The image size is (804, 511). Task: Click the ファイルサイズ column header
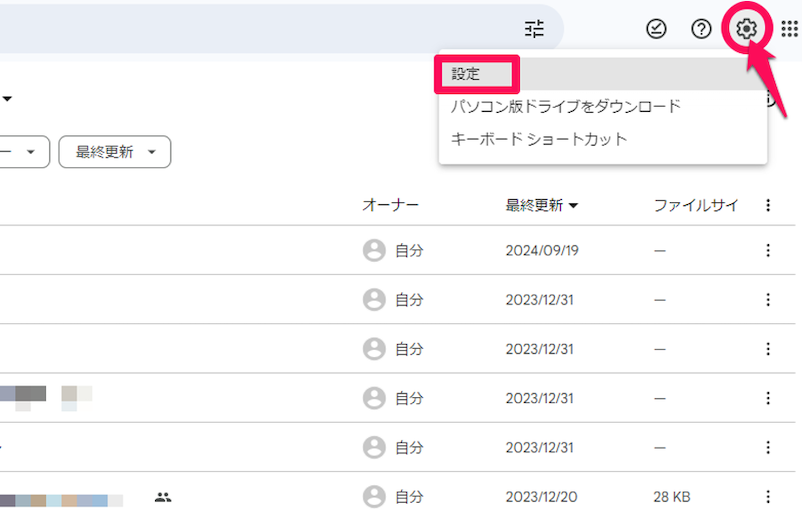[x=696, y=205]
